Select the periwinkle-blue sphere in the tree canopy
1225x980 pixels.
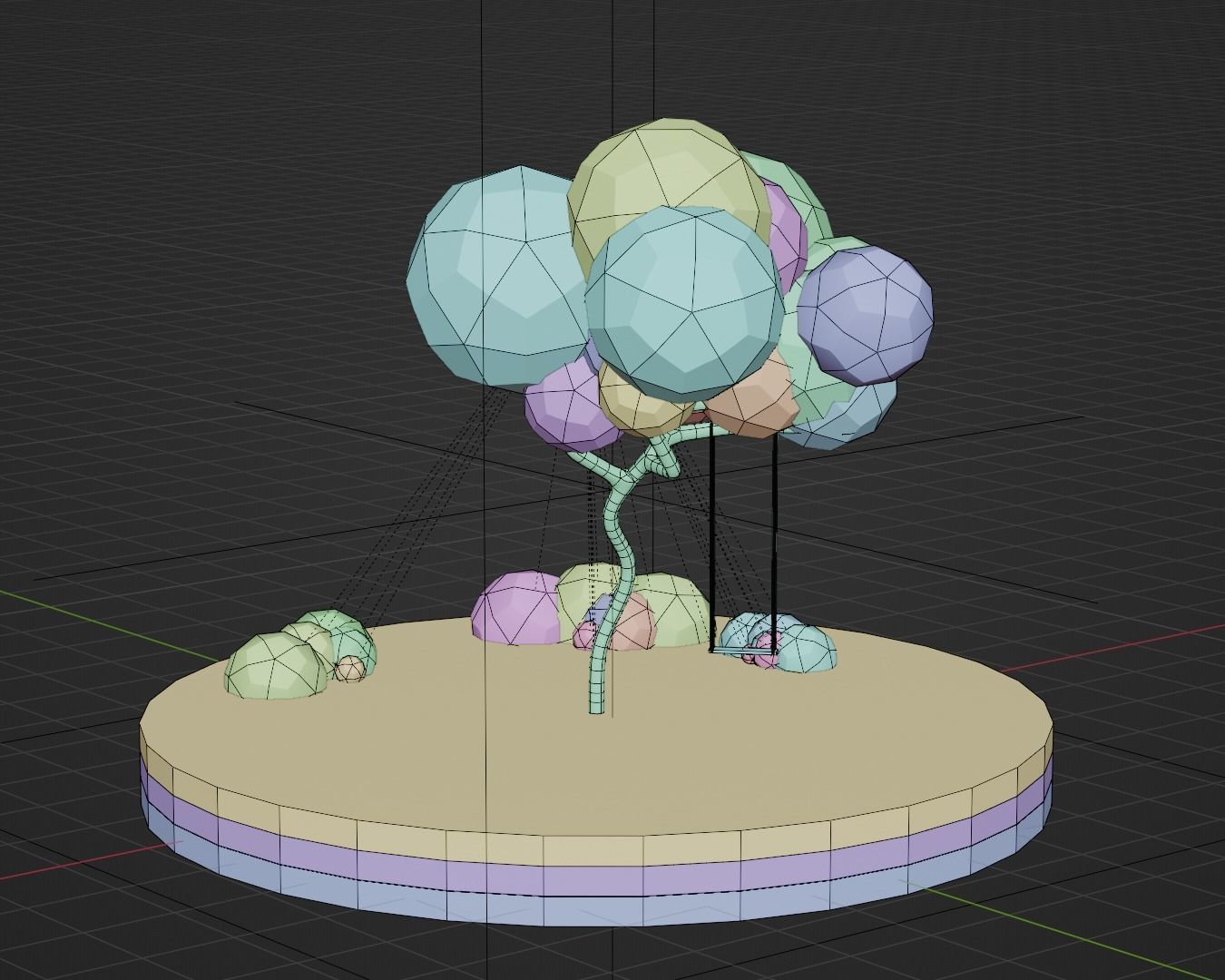click(x=864, y=313)
